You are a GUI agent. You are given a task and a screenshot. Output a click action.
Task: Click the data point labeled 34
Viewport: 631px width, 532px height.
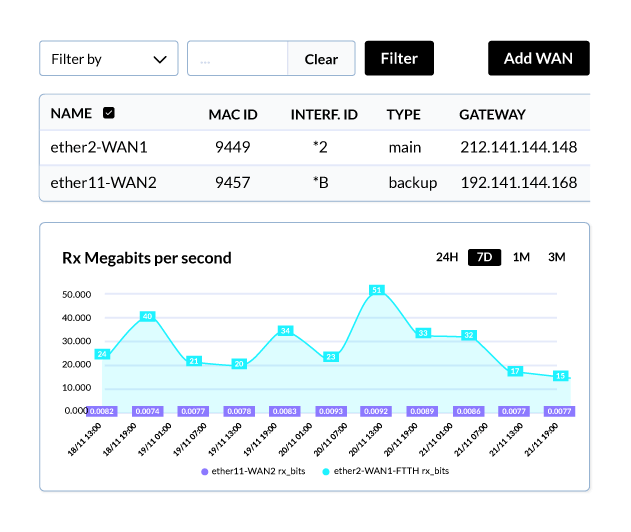pos(285,331)
